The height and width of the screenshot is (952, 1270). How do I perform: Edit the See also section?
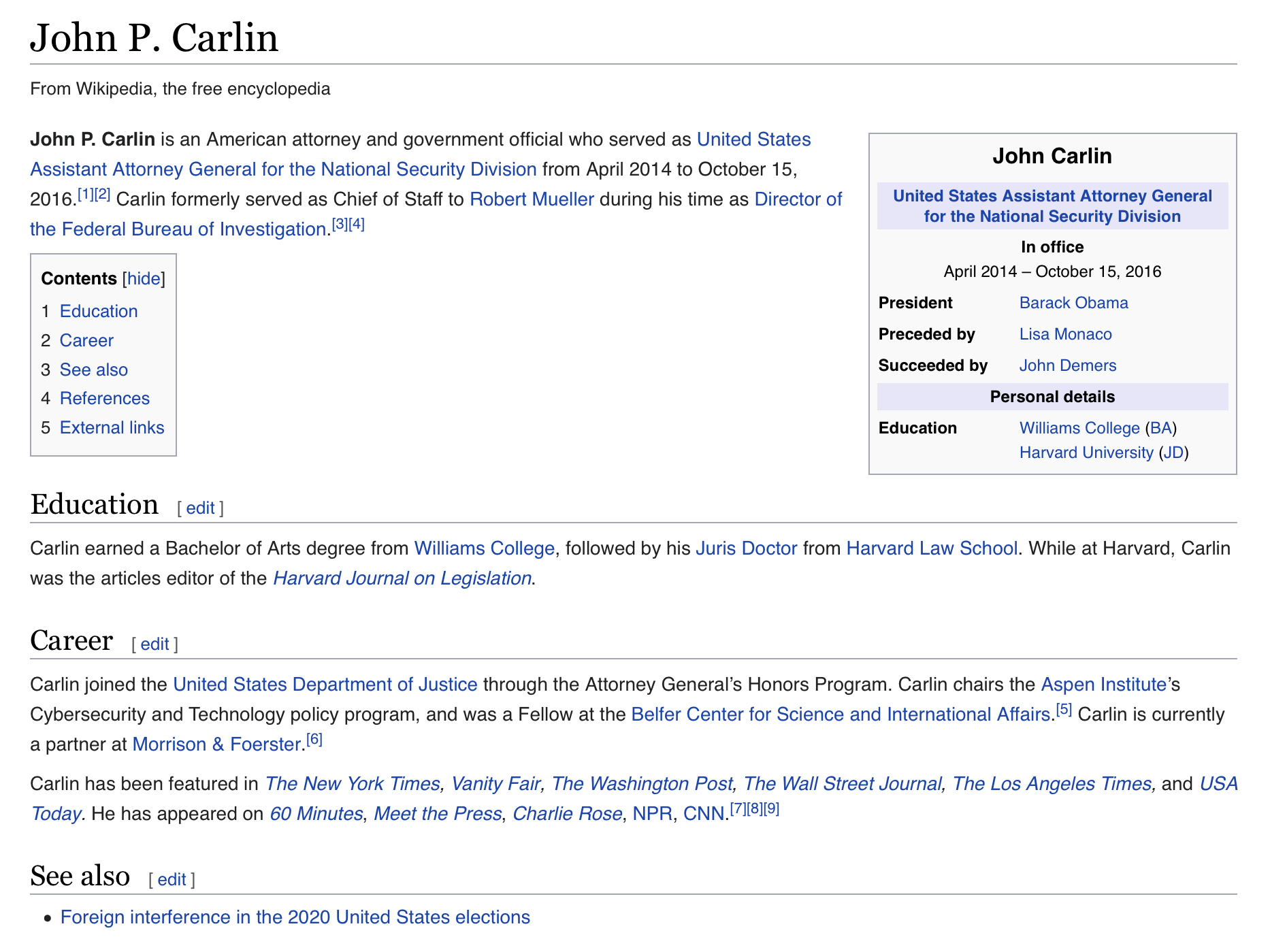tap(172, 879)
